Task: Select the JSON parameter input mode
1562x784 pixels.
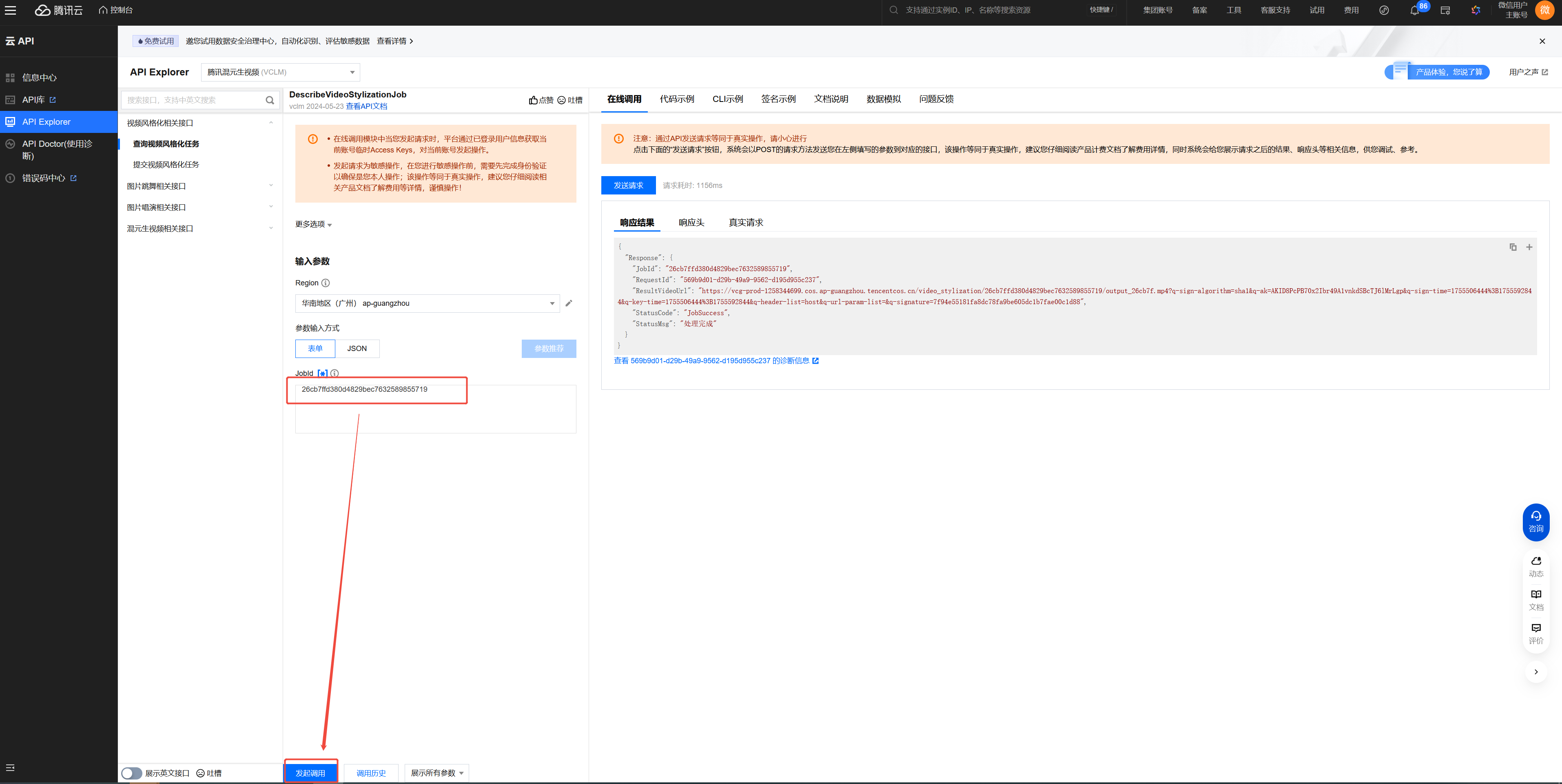Action: tap(357, 349)
